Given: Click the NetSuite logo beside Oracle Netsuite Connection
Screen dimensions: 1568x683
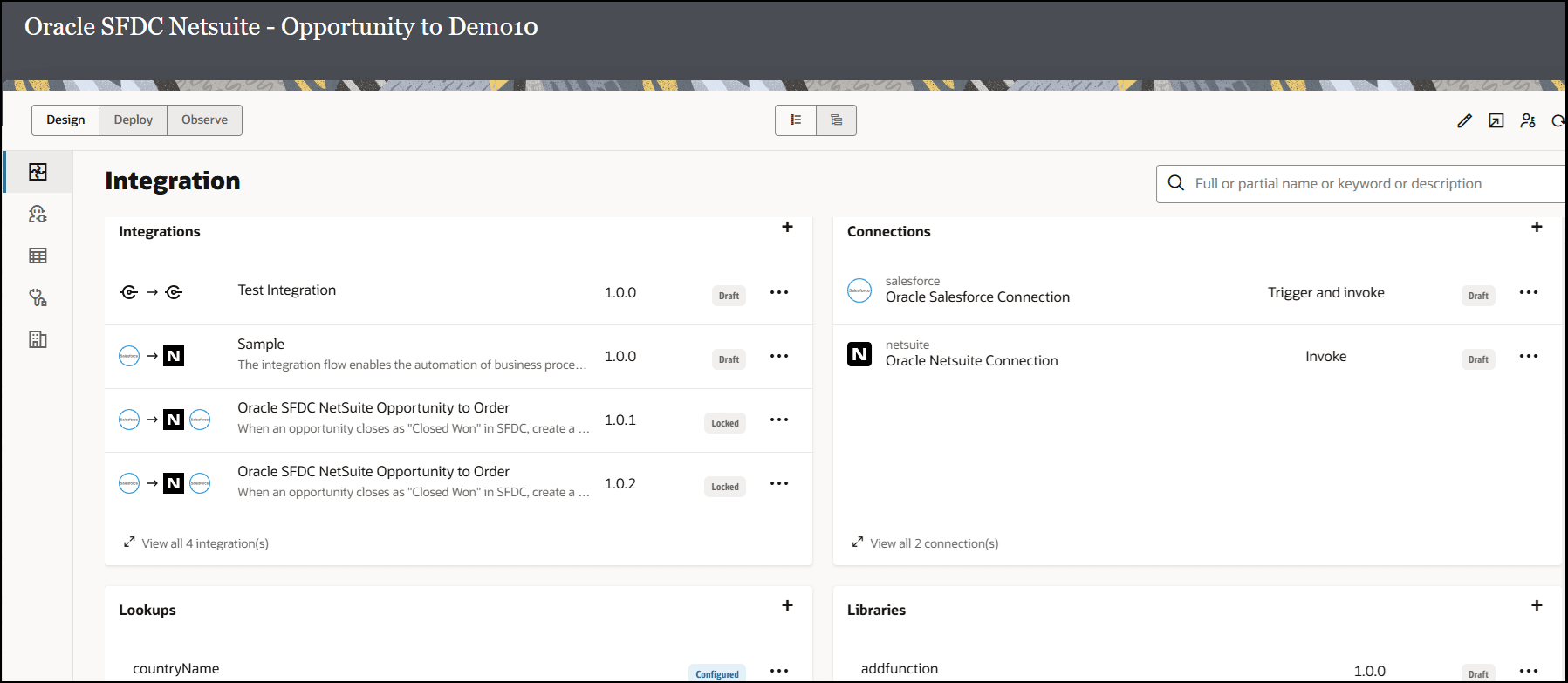Looking at the screenshot, I should click(859, 354).
